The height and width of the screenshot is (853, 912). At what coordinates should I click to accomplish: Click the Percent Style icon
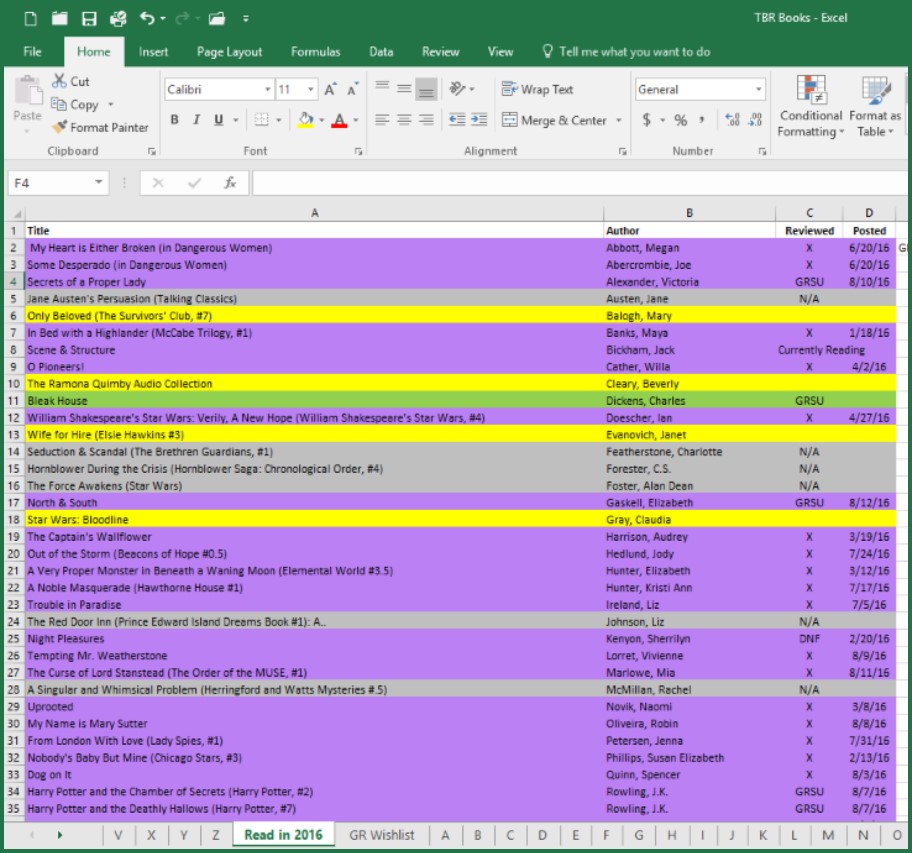click(680, 120)
